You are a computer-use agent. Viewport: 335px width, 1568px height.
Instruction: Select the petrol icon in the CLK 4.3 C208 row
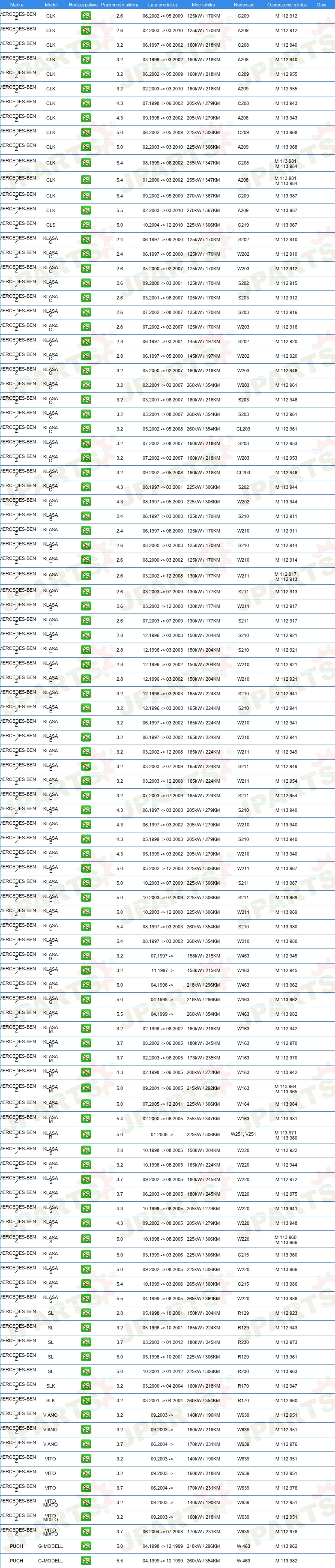coord(86,104)
